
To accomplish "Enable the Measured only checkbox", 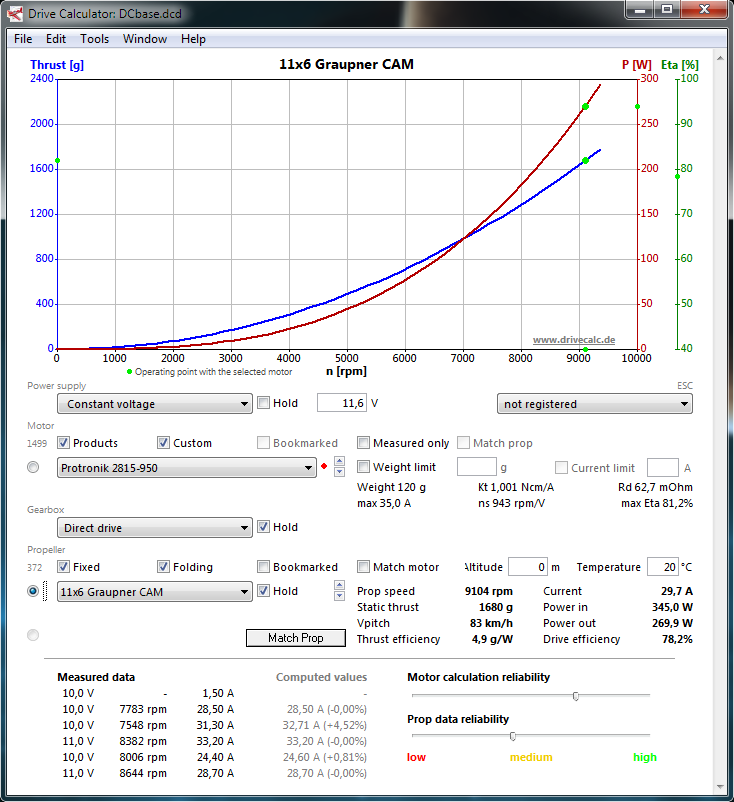I will click(363, 443).
